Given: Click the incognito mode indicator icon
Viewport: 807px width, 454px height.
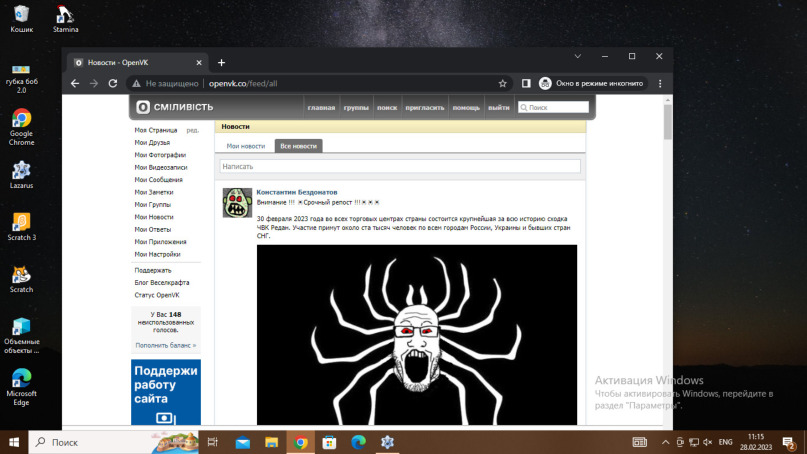Looking at the screenshot, I should point(546,84).
